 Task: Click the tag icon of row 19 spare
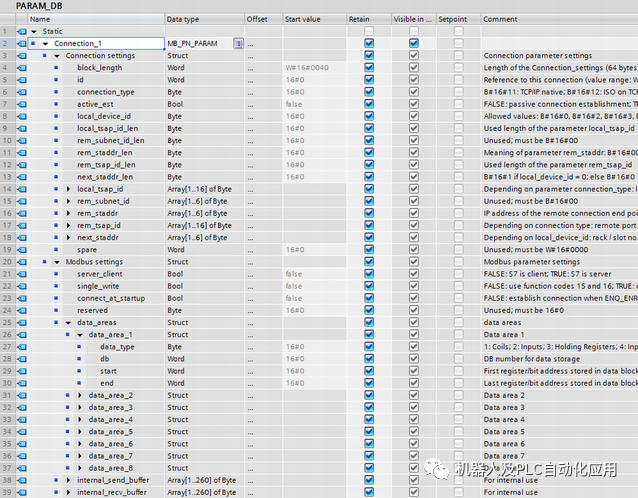tap(22, 250)
